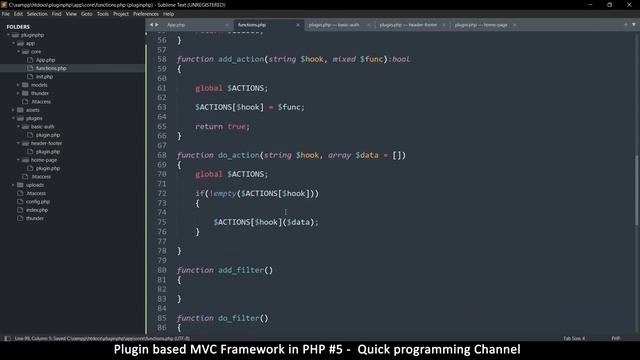Collapse the header-footer folder
This screenshot has height=360, width=640.
point(18,143)
